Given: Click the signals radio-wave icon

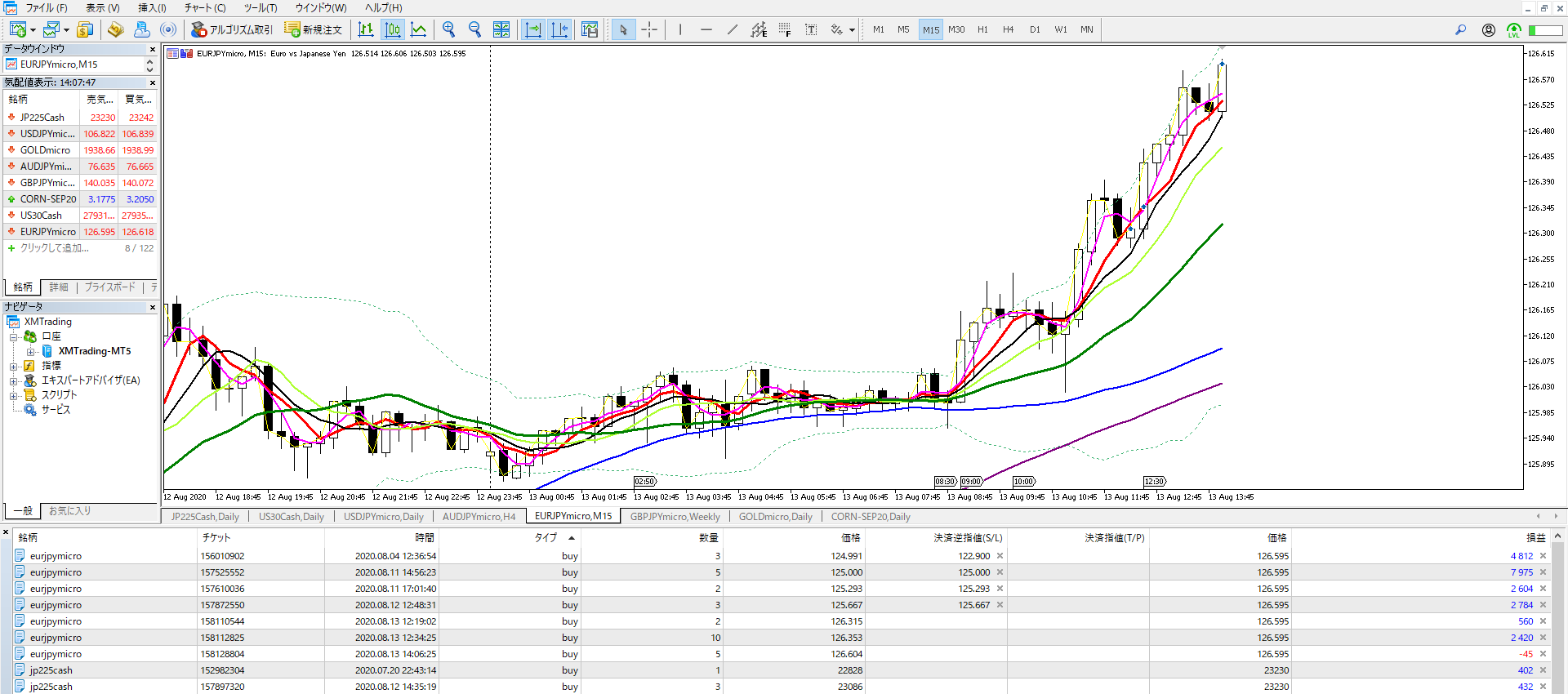Looking at the screenshot, I should 168,29.
